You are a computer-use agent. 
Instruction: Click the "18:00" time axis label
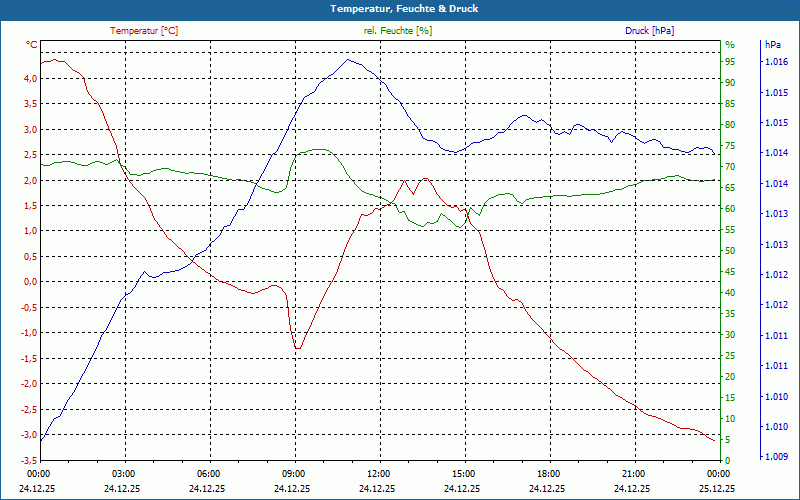(x=550, y=474)
